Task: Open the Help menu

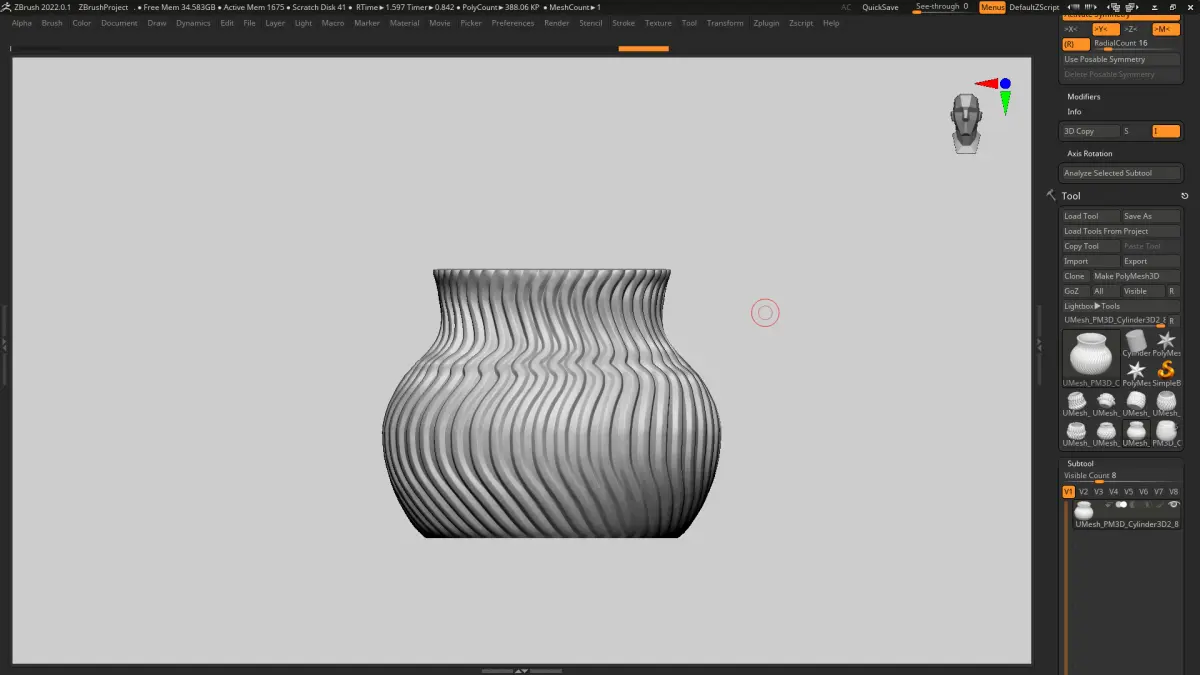Action: [831, 23]
